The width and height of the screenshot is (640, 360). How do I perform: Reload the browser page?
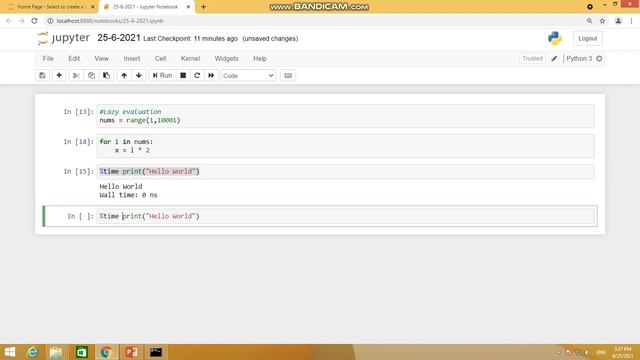pos(34,21)
